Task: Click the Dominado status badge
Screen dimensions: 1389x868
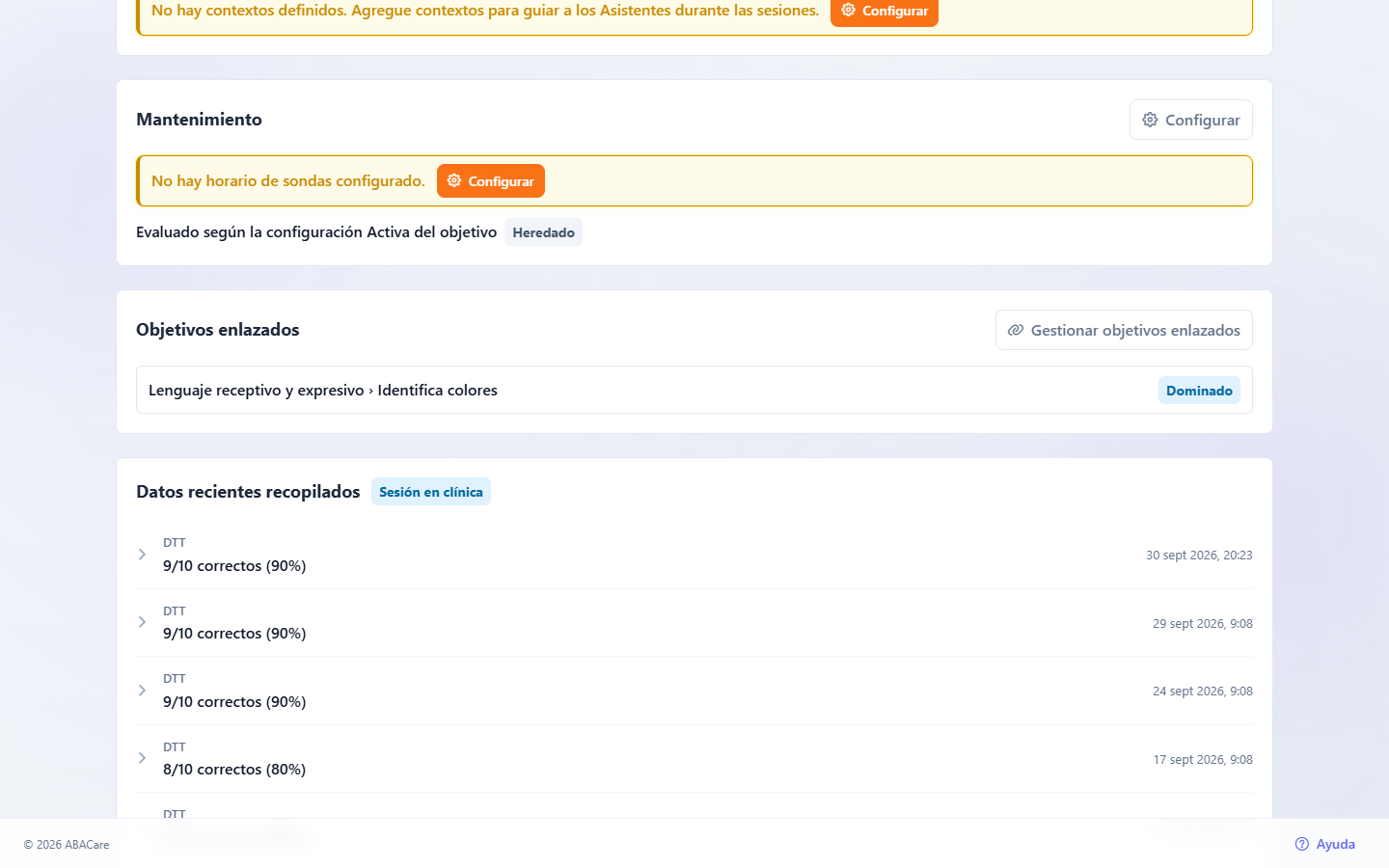Action: click(x=1199, y=391)
